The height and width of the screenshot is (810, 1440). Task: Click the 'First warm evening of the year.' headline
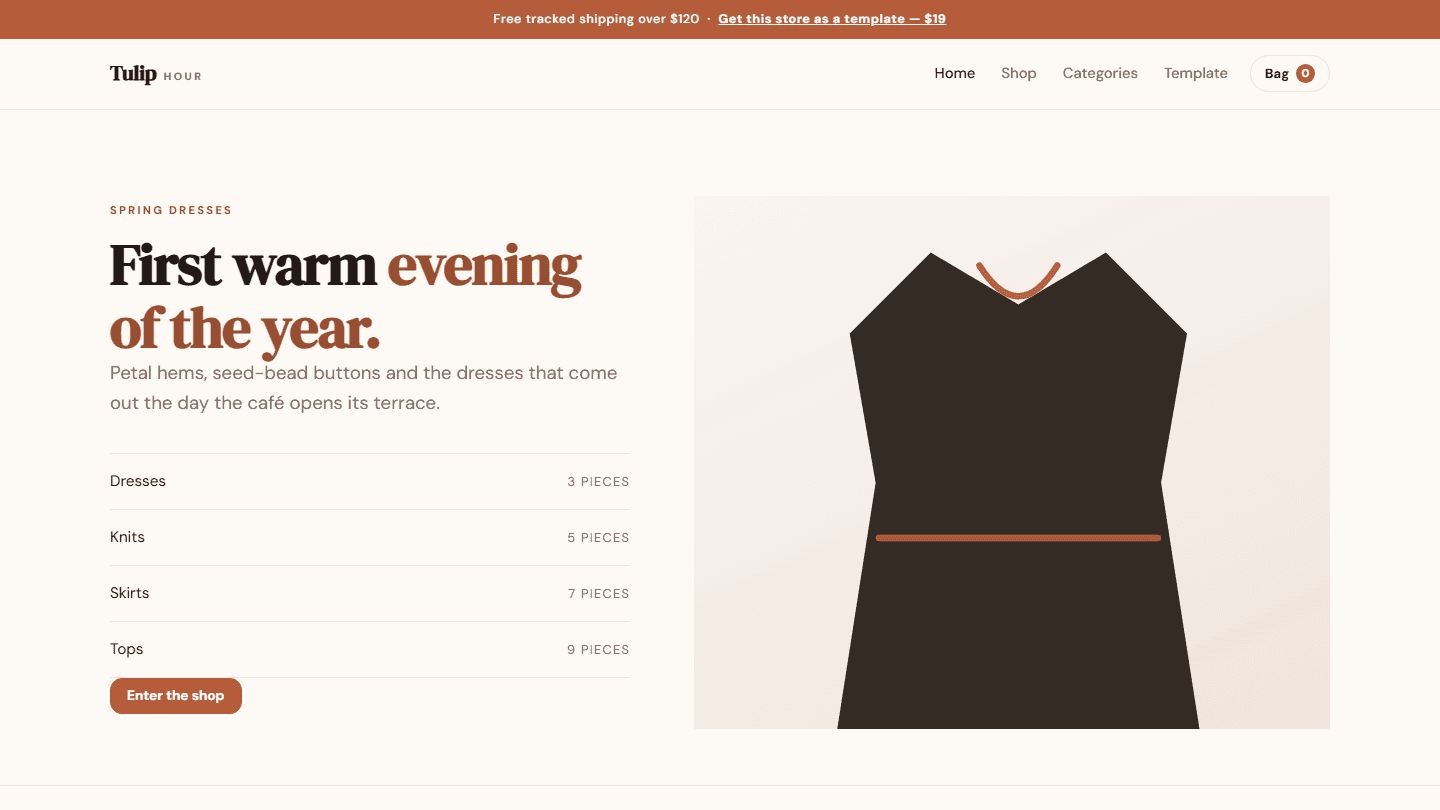346,297
